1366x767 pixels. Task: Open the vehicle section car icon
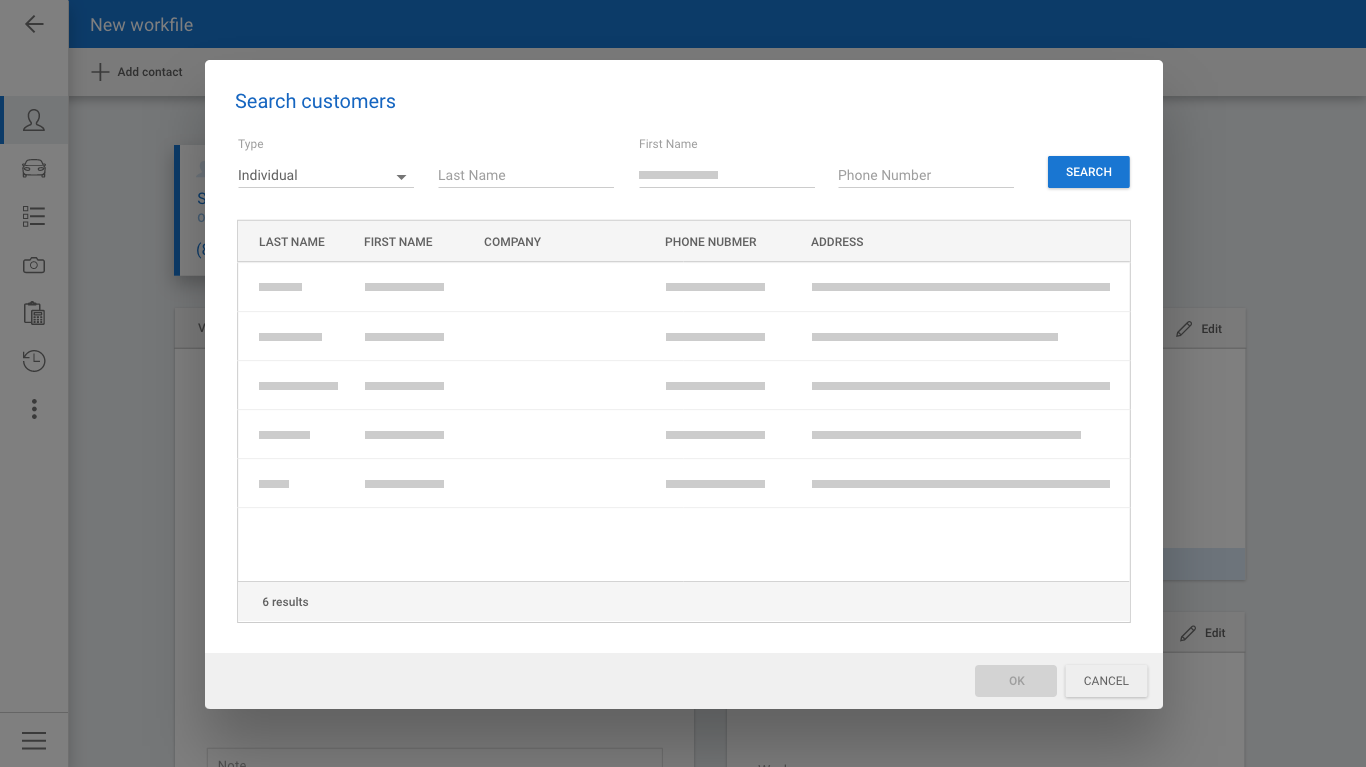pos(34,168)
